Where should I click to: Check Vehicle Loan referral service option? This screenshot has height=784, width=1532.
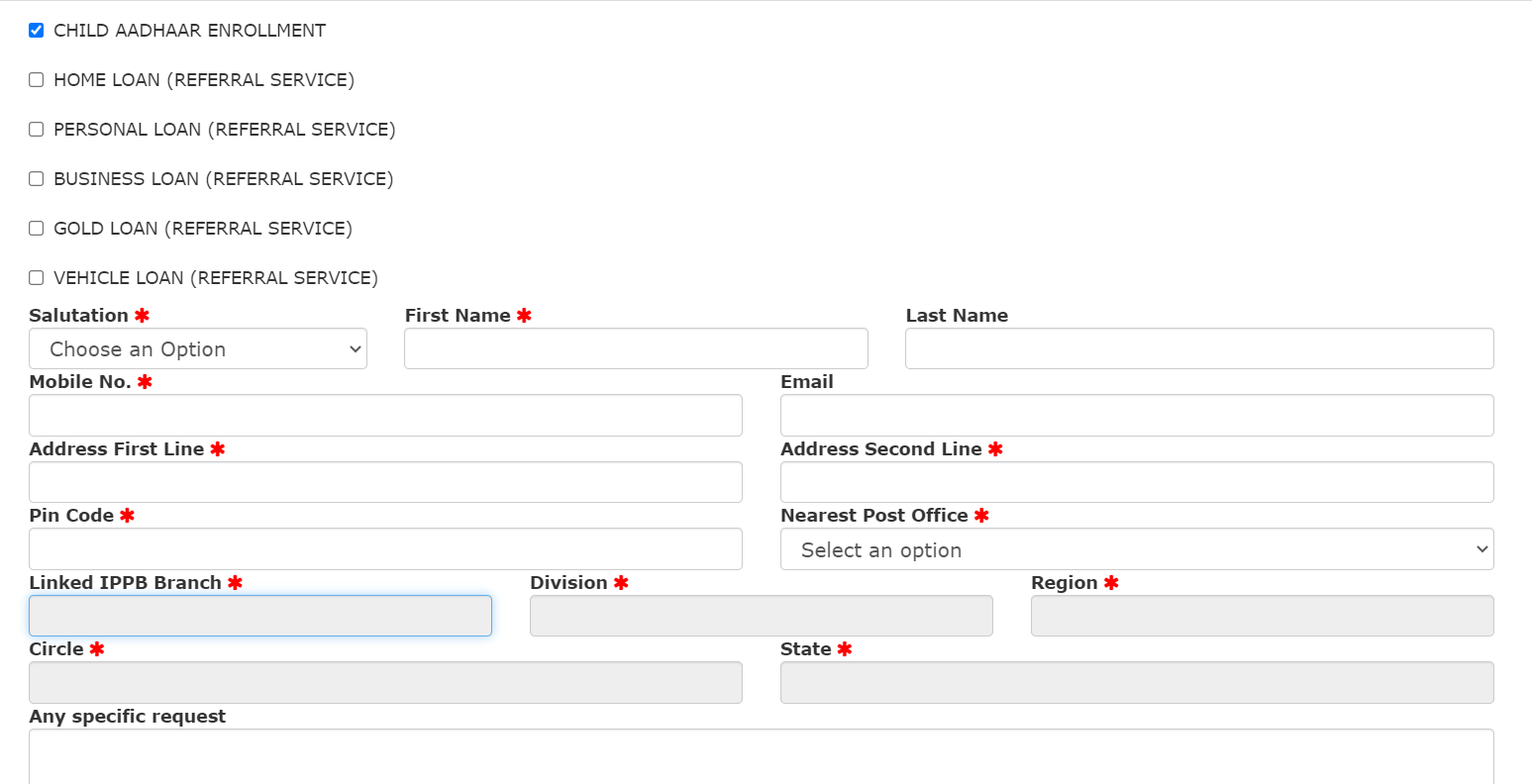(37, 278)
